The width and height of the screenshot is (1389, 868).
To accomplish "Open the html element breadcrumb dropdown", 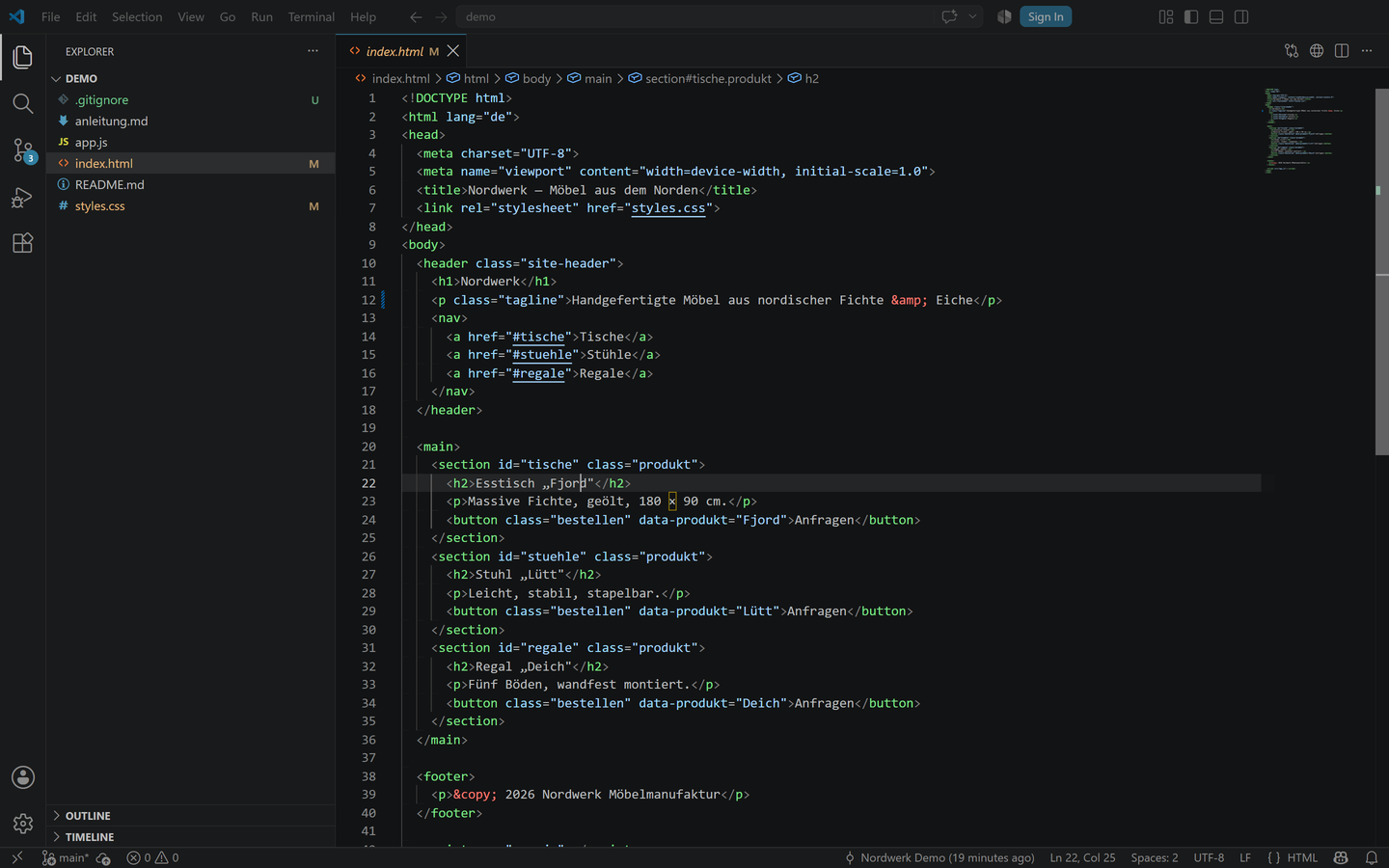I will click(x=468, y=78).
